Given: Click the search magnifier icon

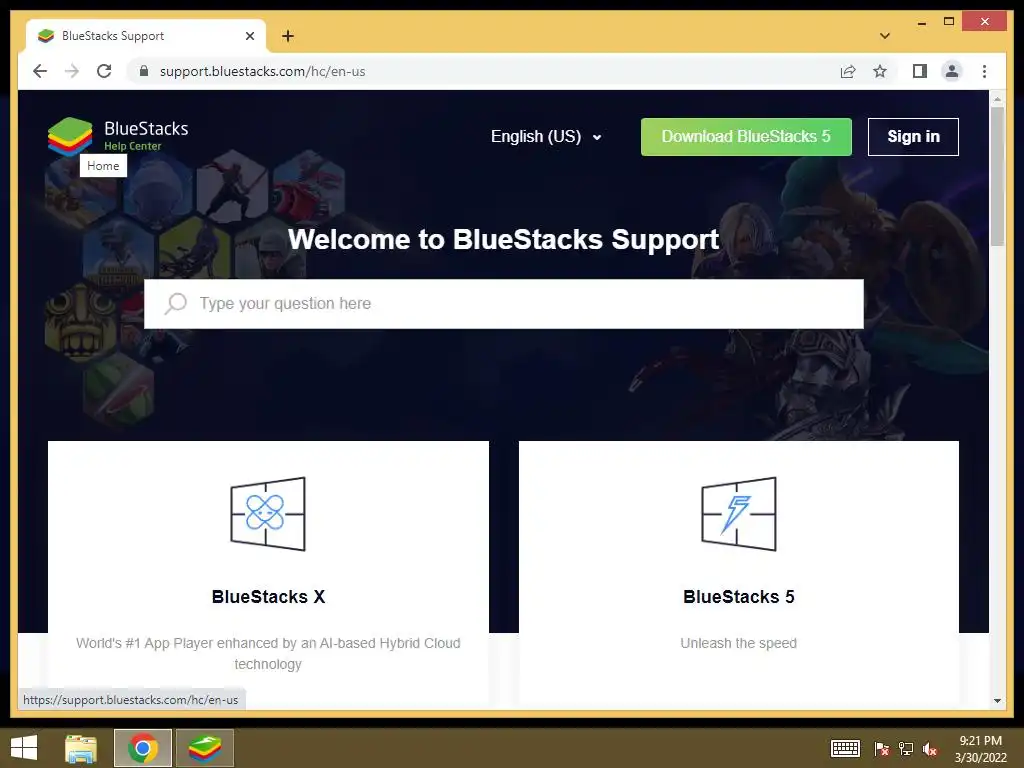Looking at the screenshot, I should pos(176,303).
